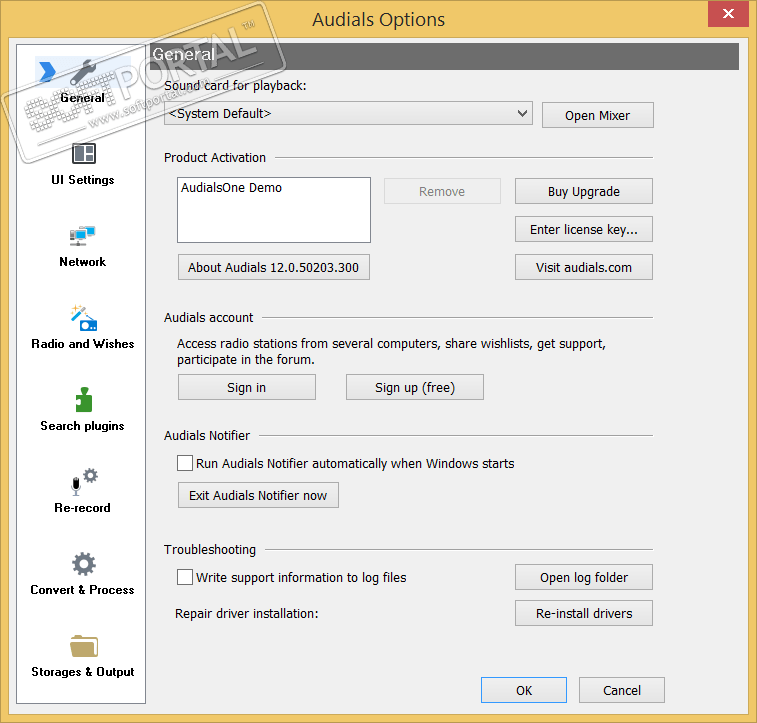Click Enter license key button
This screenshot has width=757, height=723.
point(583,229)
